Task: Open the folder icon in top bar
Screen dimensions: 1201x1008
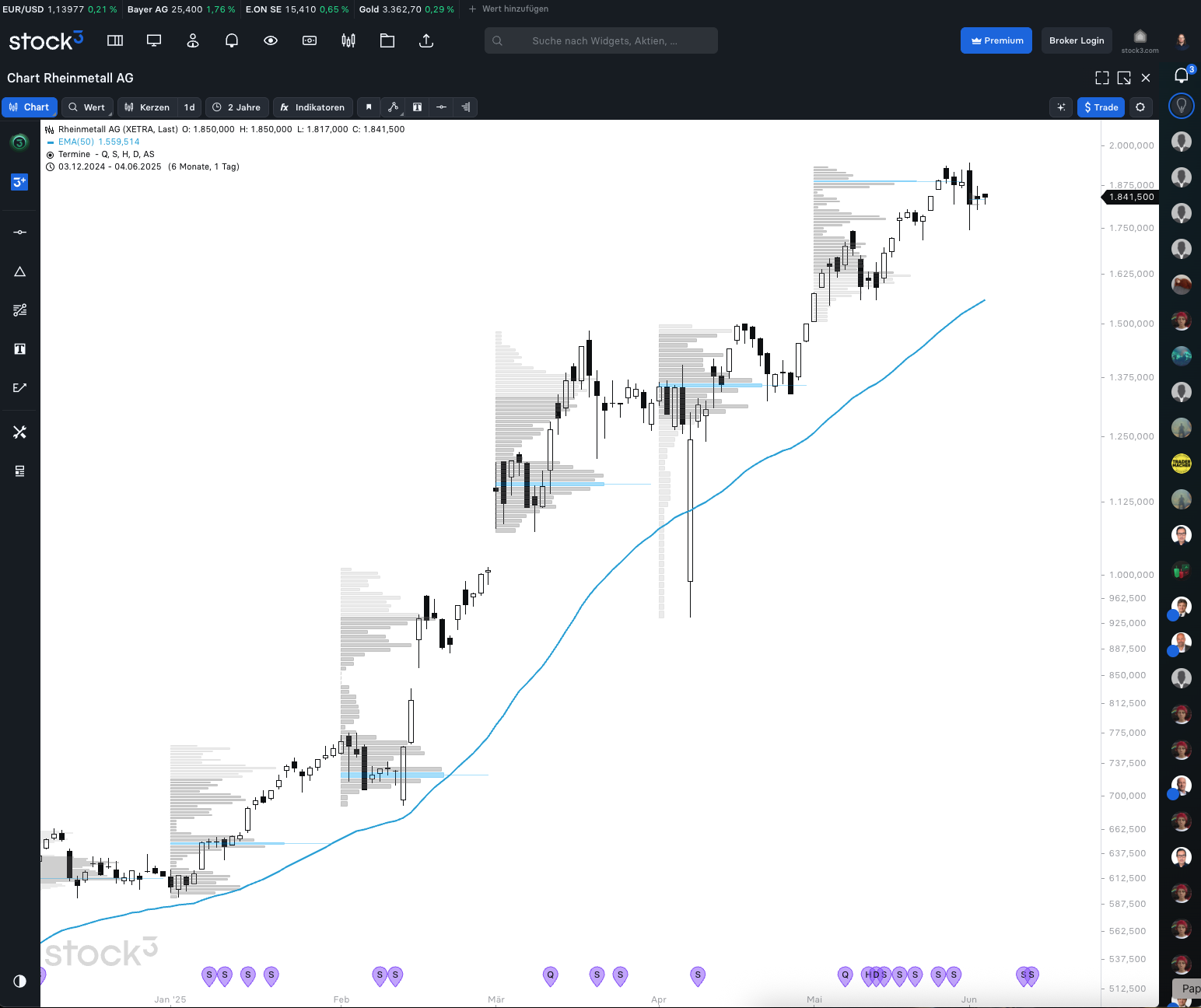Action: (387, 40)
